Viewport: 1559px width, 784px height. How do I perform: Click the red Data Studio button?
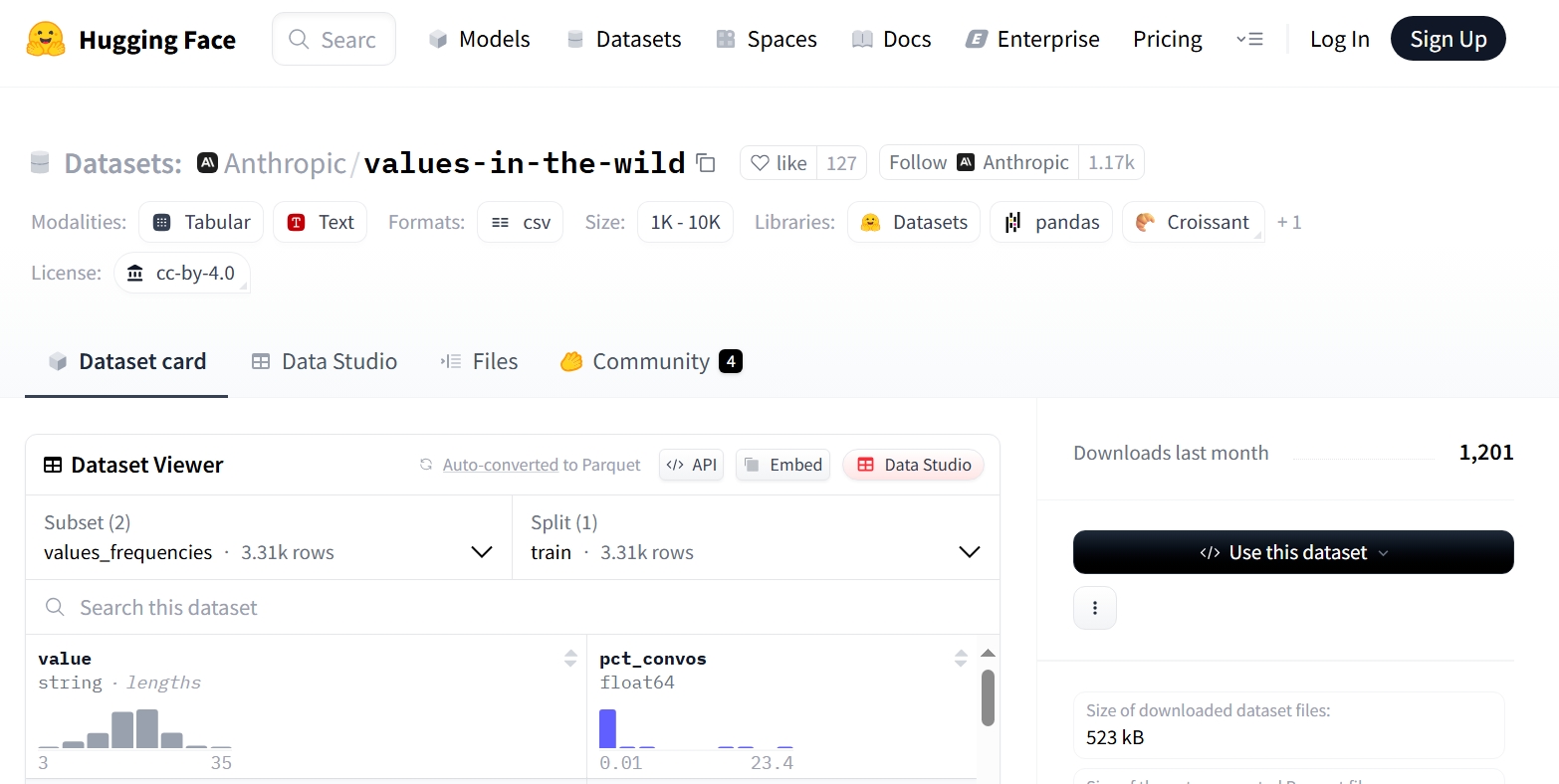(x=913, y=465)
